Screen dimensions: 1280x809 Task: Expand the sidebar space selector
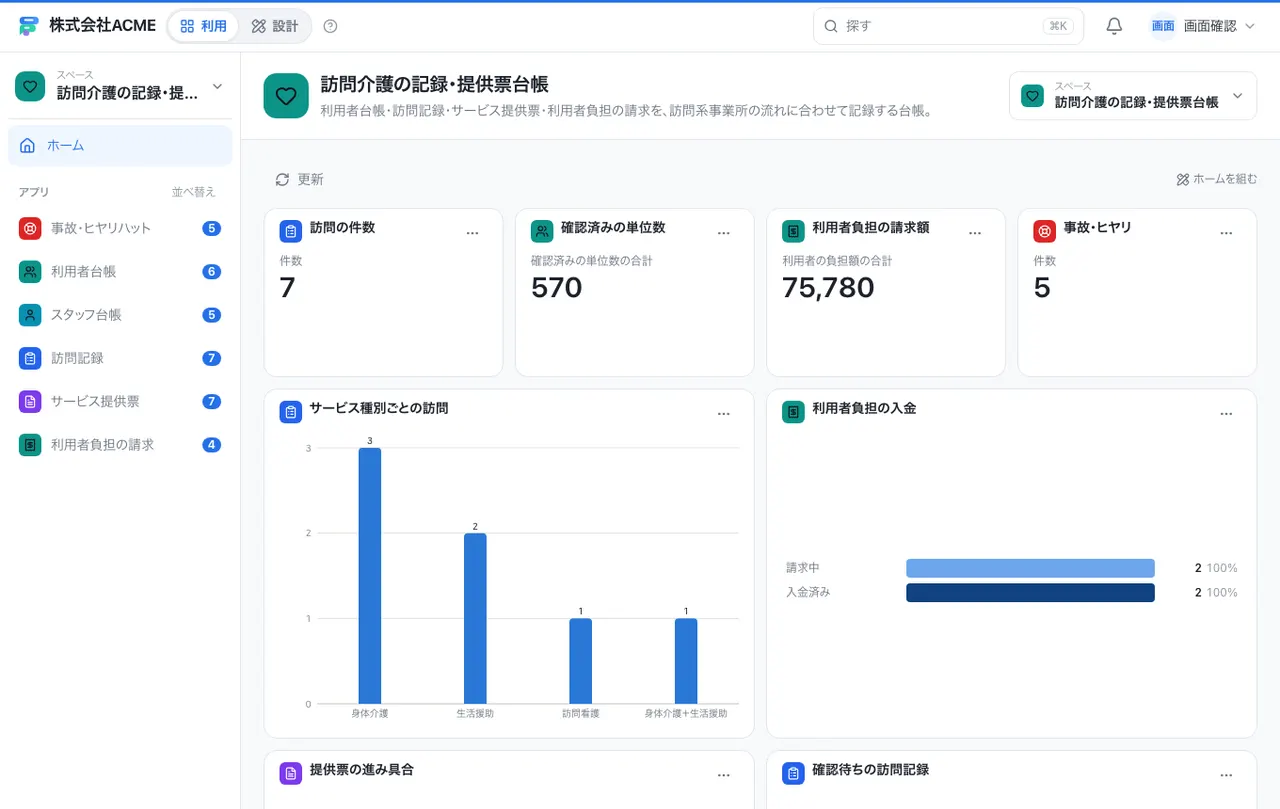[120, 86]
